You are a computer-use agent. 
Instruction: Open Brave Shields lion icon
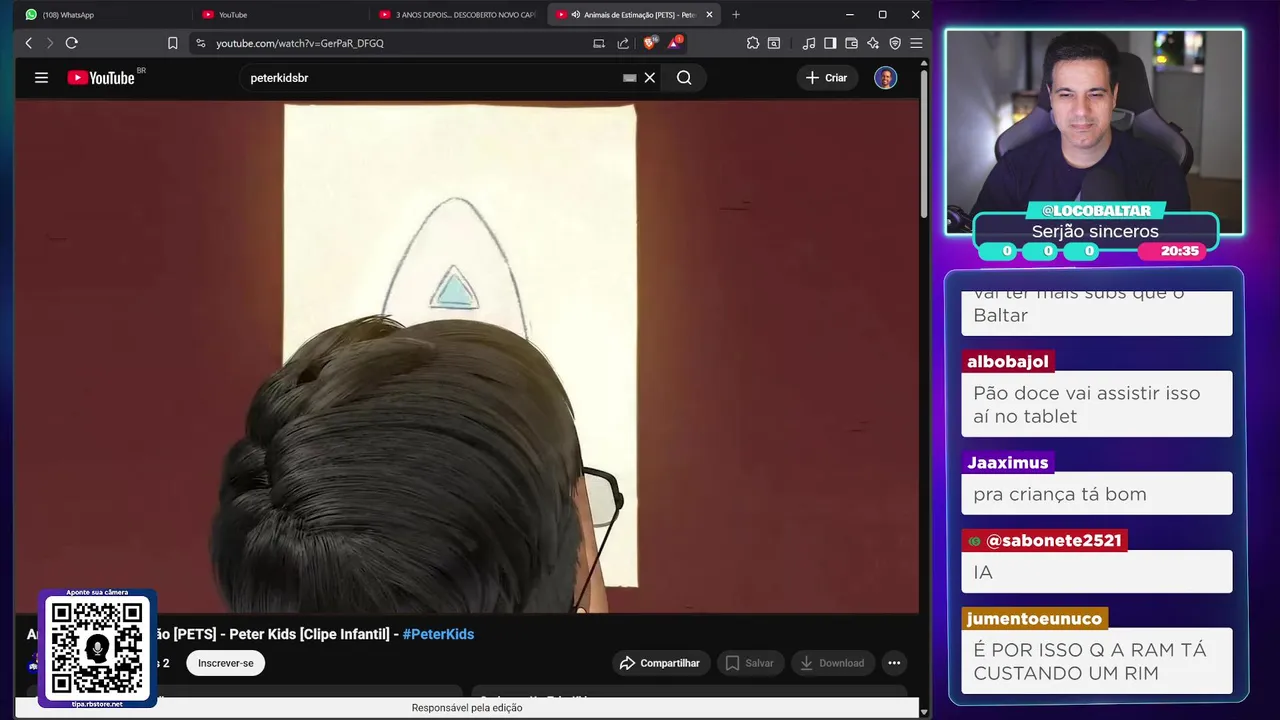(x=650, y=43)
